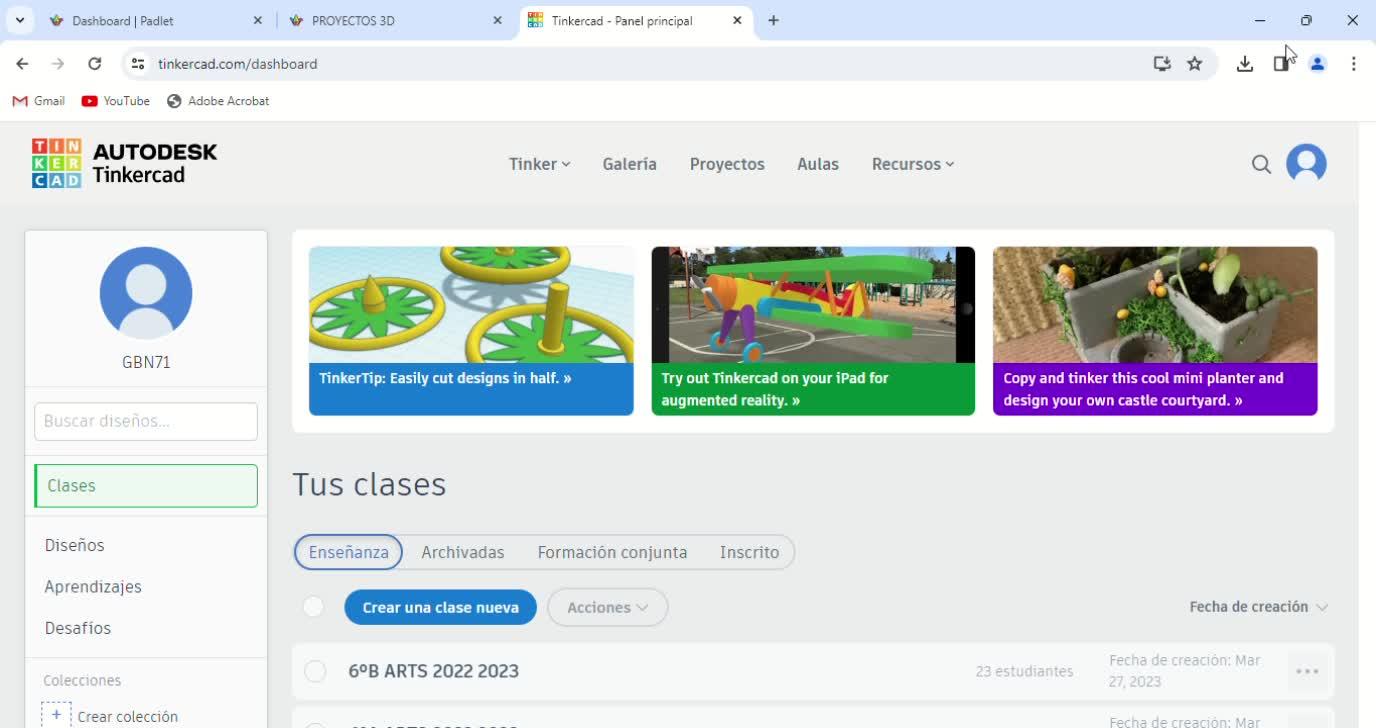Open the search magnifier icon in Tinkercad header

point(1261,164)
